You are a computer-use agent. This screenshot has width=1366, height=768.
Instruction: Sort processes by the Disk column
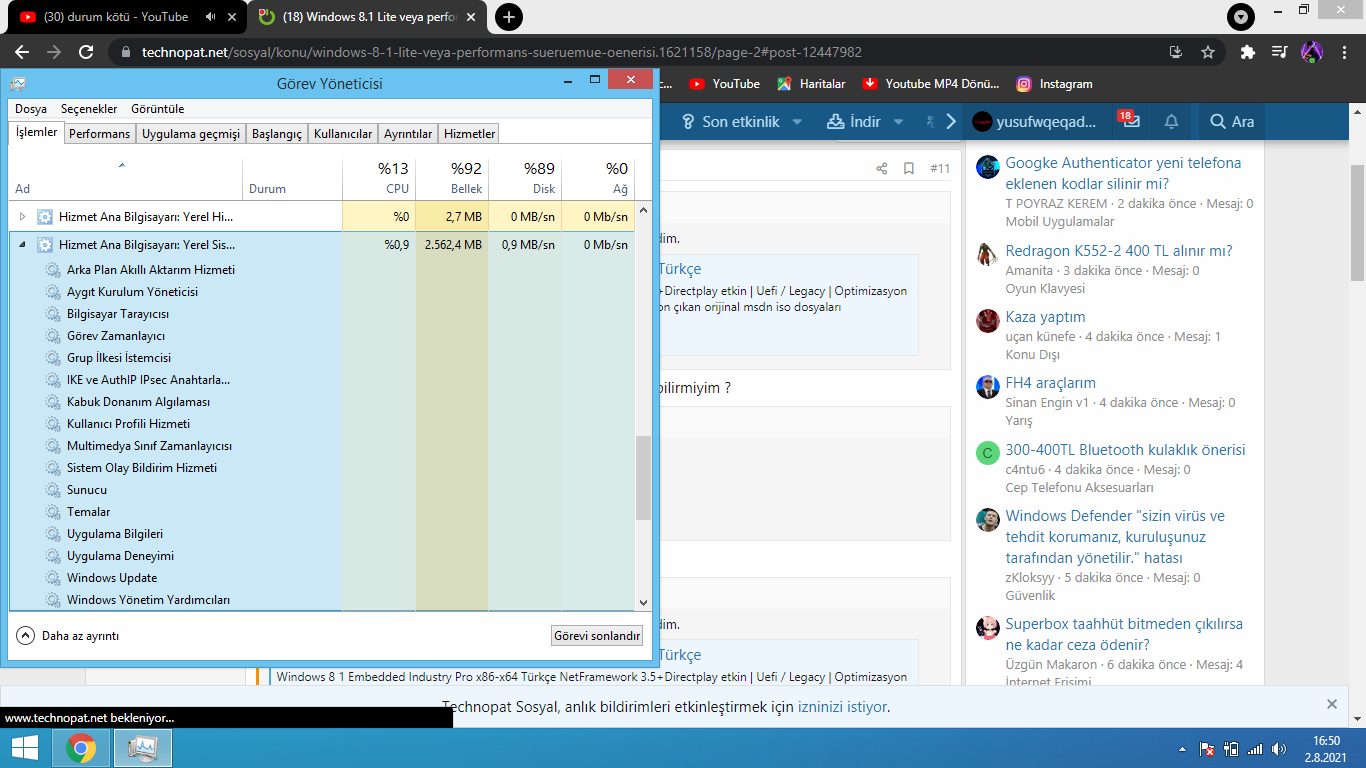coord(525,178)
